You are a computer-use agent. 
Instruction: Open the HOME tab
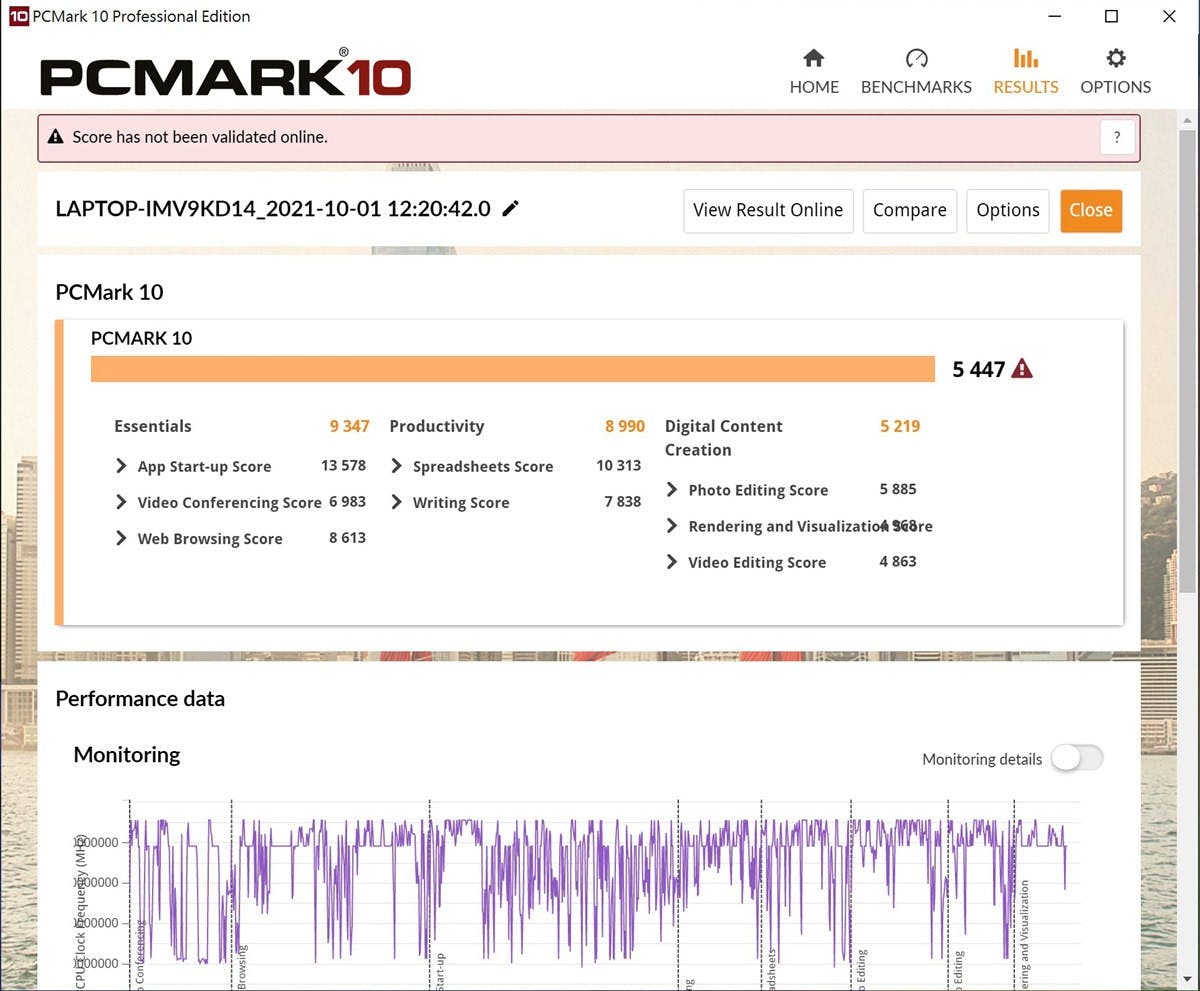click(814, 72)
